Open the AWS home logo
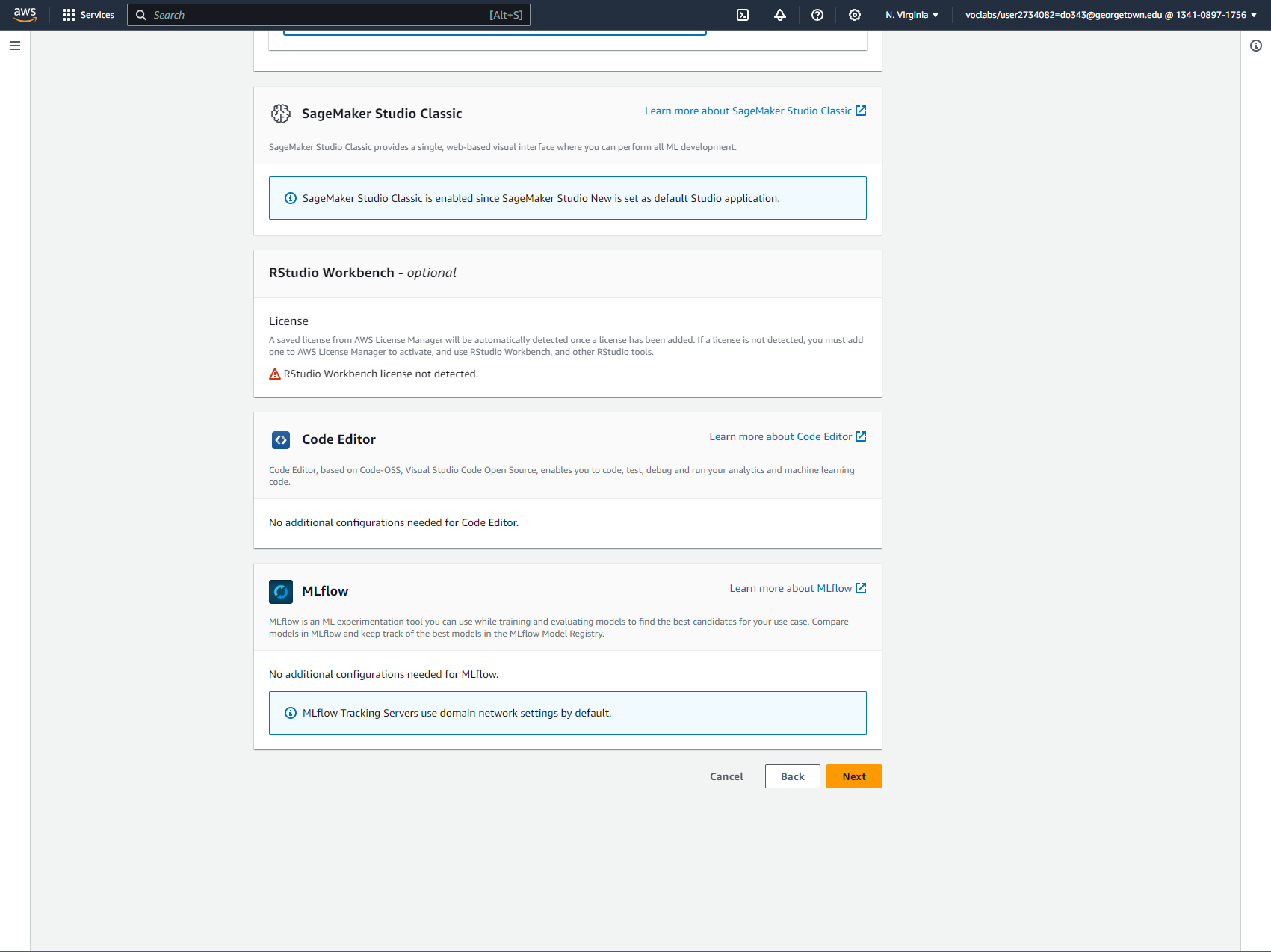This screenshot has width=1271, height=952. click(x=25, y=15)
